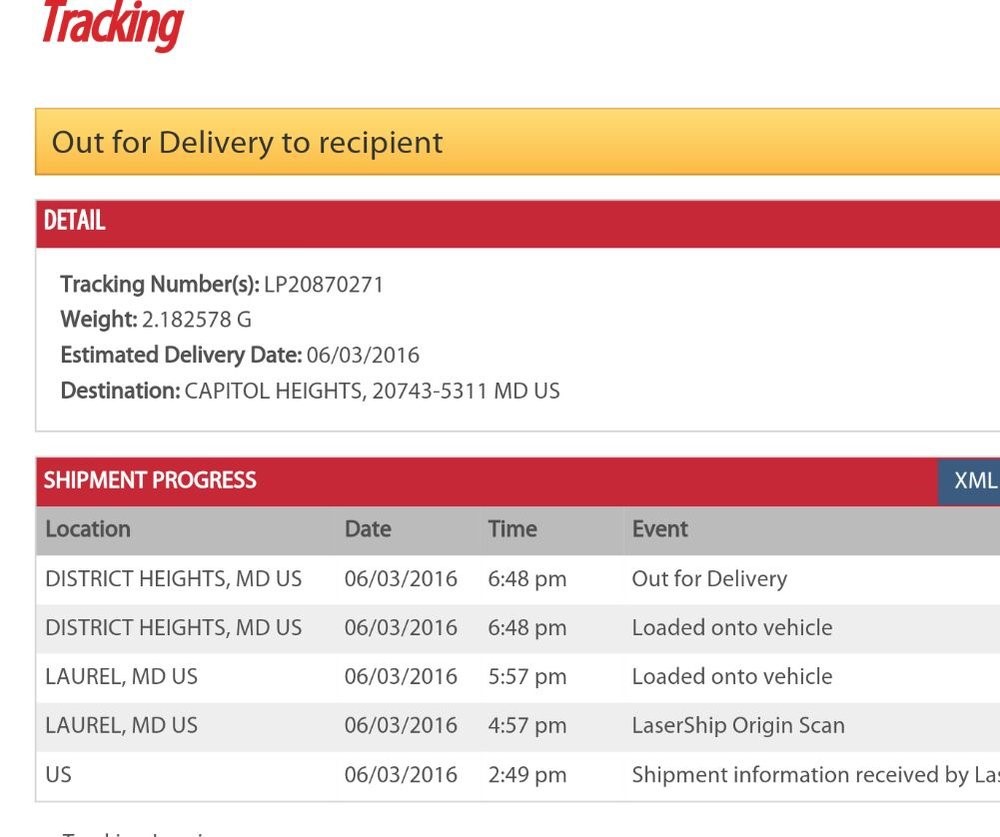Click the Out for Delivery to recipient banner

pos(247,142)
